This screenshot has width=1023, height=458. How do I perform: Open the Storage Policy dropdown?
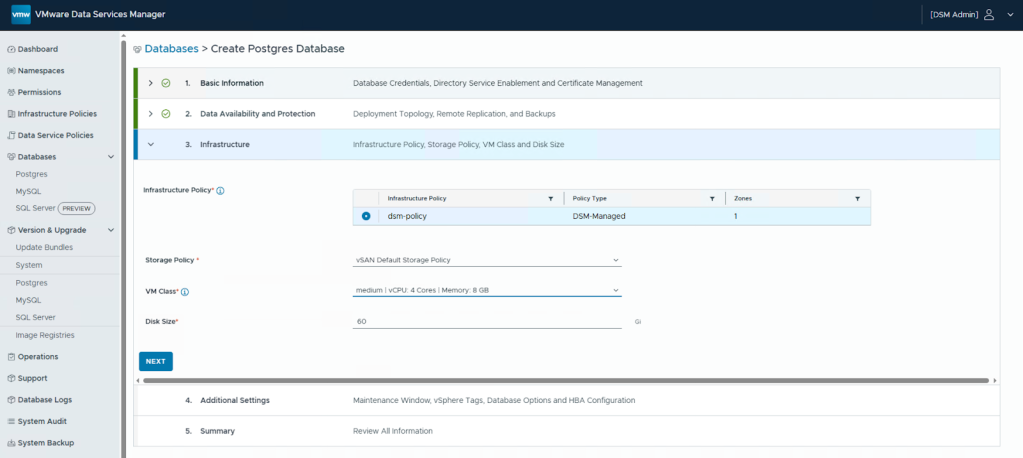(x=487, y=260)
